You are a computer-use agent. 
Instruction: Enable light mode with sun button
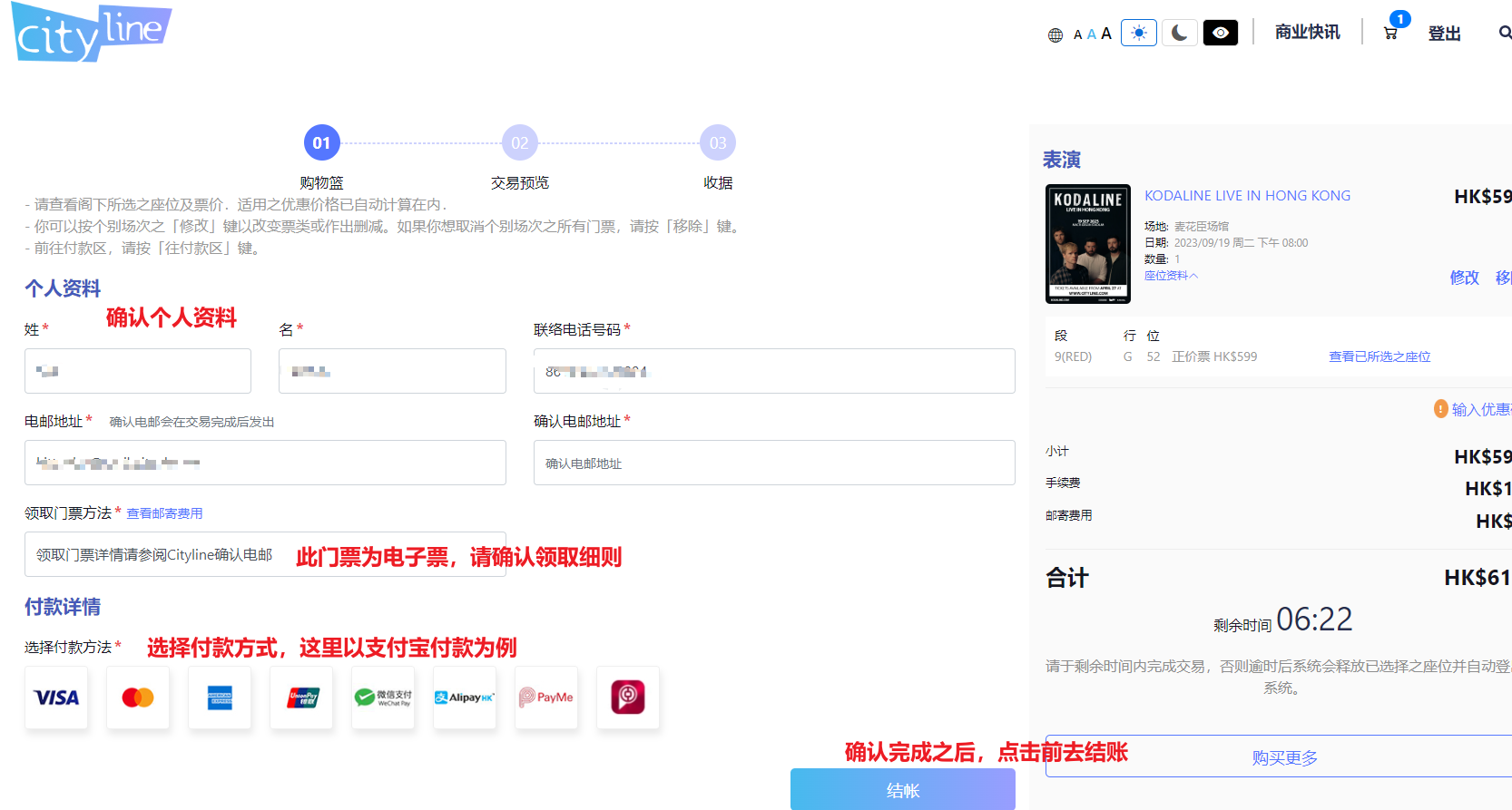click(1138, 34)
